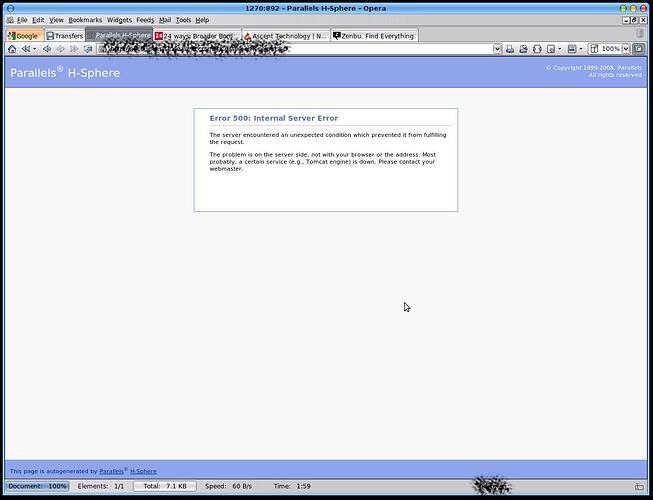This screenshot has width=653, height=500.
Task: Open the Mail menu
Action: 165,20
